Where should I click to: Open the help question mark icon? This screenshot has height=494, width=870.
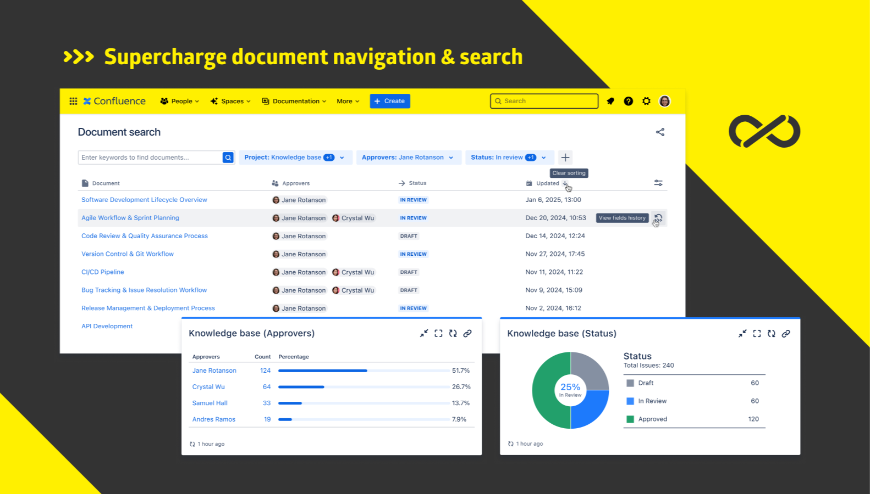(x=628, y=101)
